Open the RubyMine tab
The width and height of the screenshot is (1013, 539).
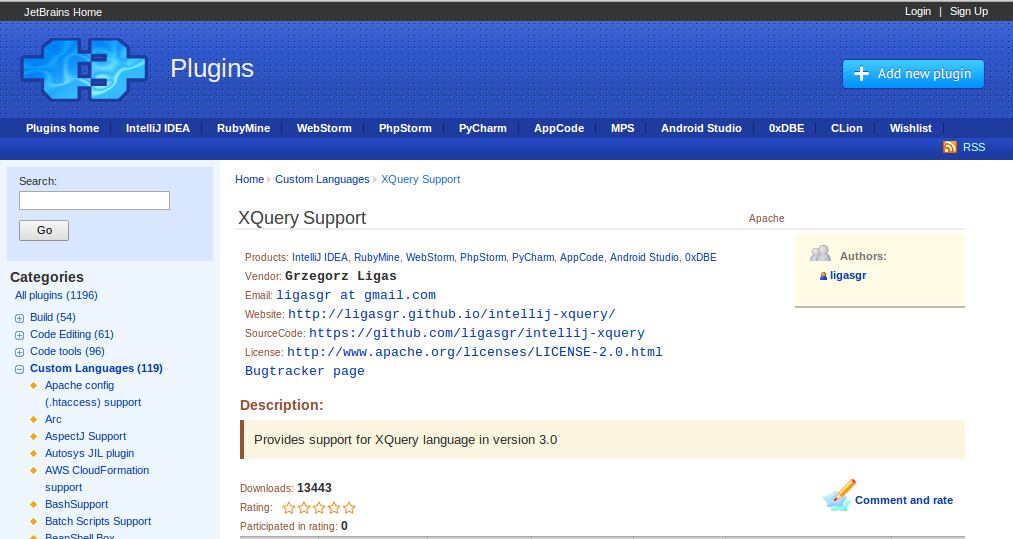tap(244, 128)
